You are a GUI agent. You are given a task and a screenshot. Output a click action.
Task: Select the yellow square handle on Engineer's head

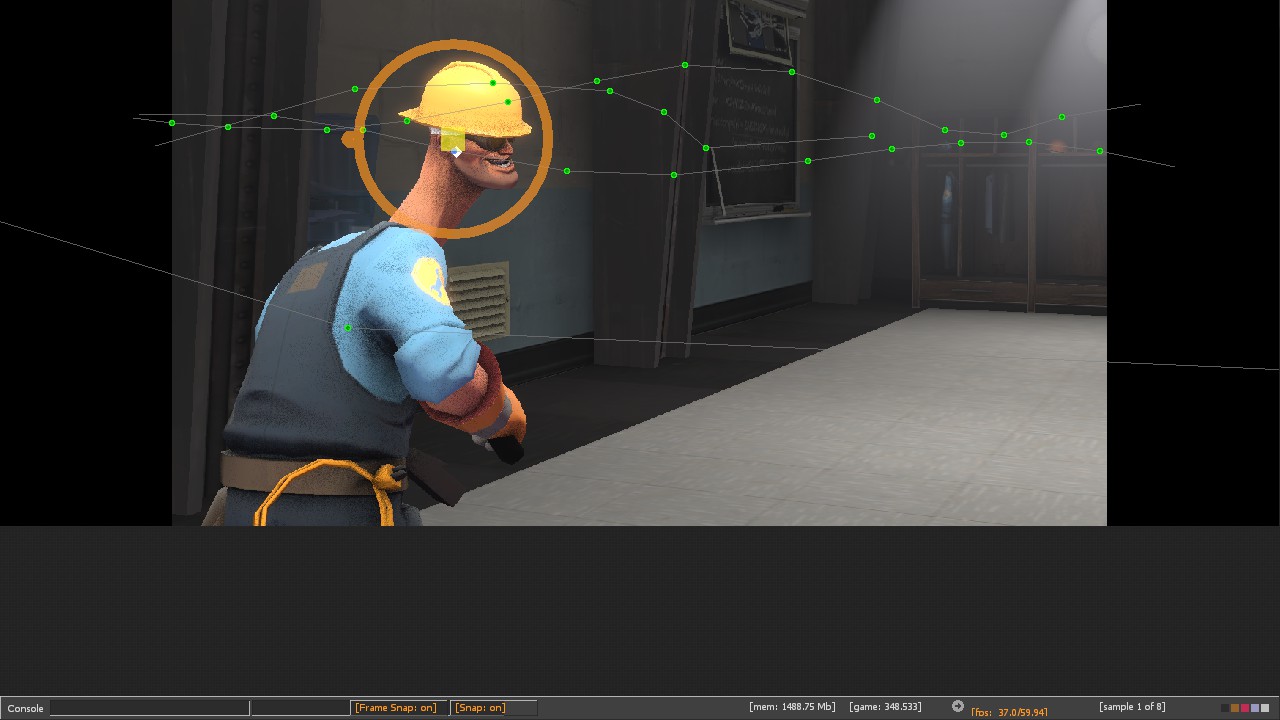tap(452, 139)
